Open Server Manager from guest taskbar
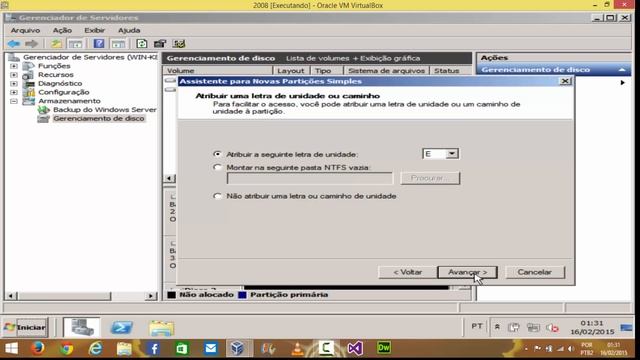Image resolution: width=640 pixels, height=360 pixels. tap(82, 327)
